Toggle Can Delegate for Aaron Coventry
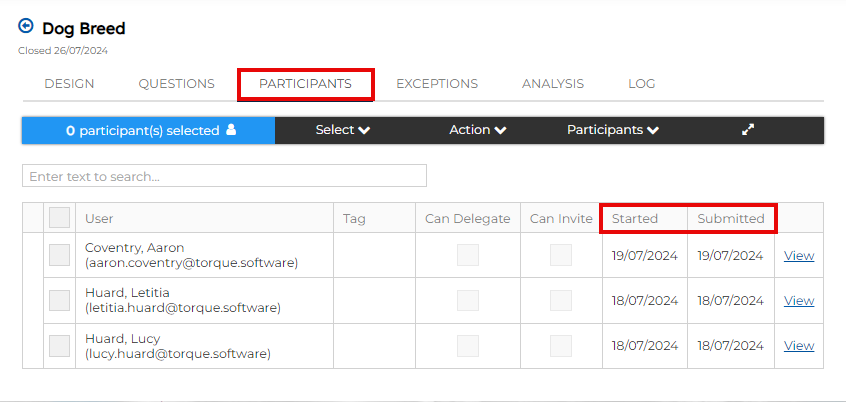Image resolution: width=846 pixels, height=402 pixels. (x=467, y=255)
